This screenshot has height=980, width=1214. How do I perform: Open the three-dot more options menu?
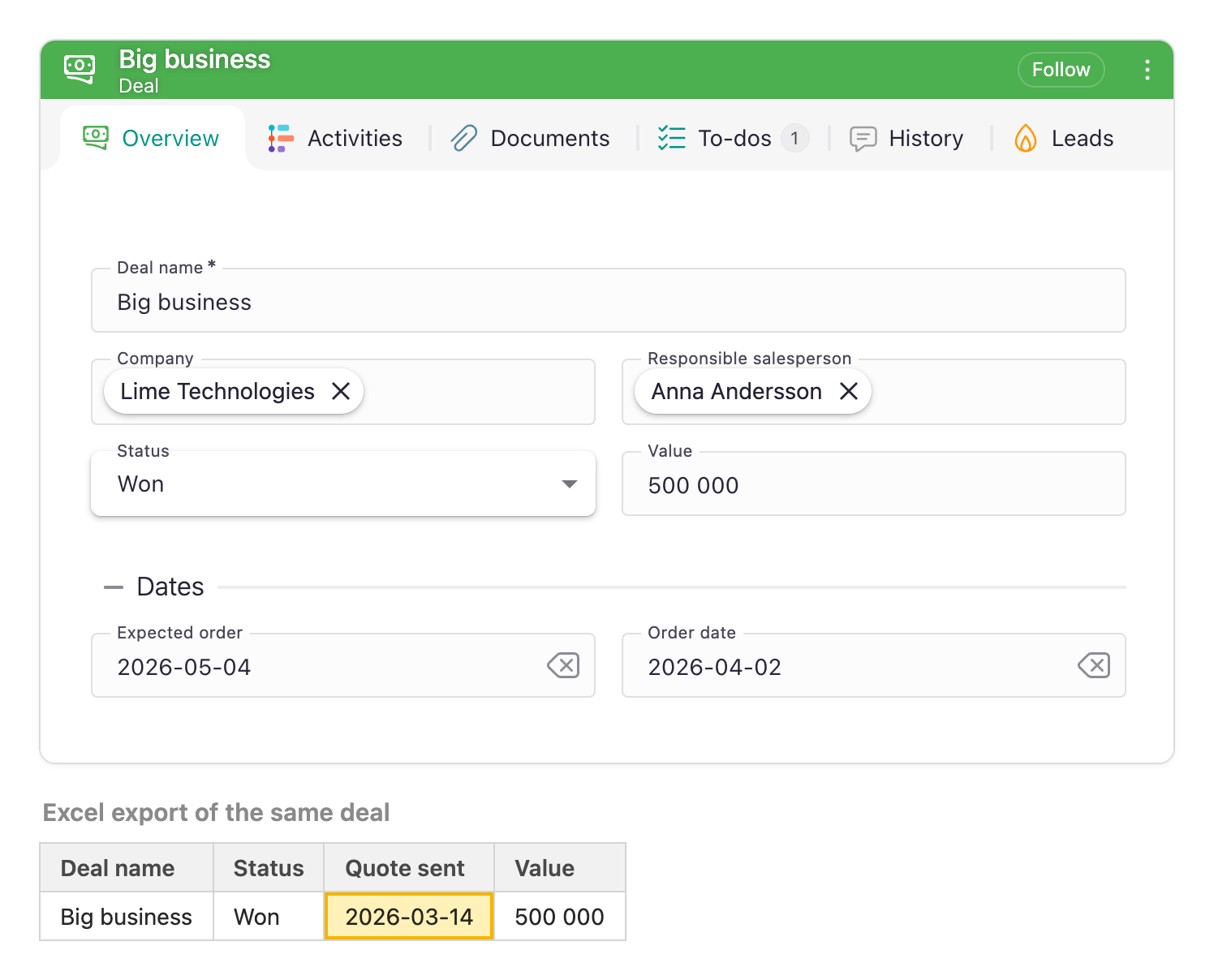[1147, 70]
